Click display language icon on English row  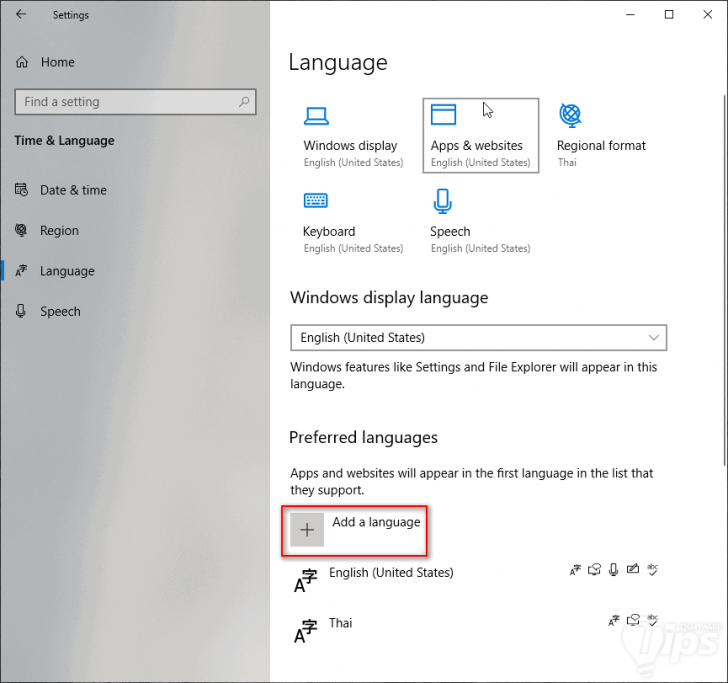click(575, 570)
